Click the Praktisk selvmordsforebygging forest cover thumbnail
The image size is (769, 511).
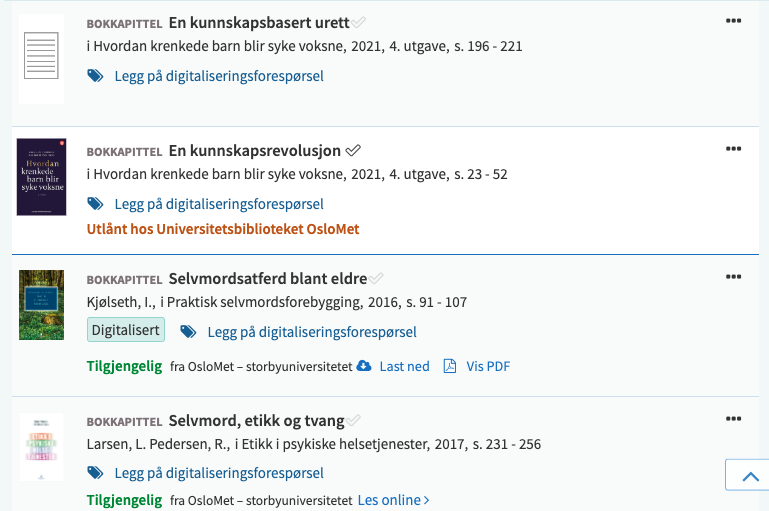41,304
